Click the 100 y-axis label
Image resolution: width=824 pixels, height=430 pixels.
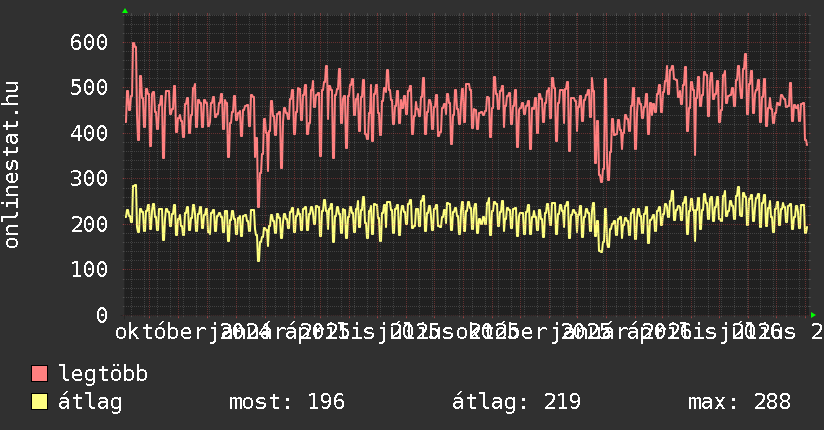89,269
